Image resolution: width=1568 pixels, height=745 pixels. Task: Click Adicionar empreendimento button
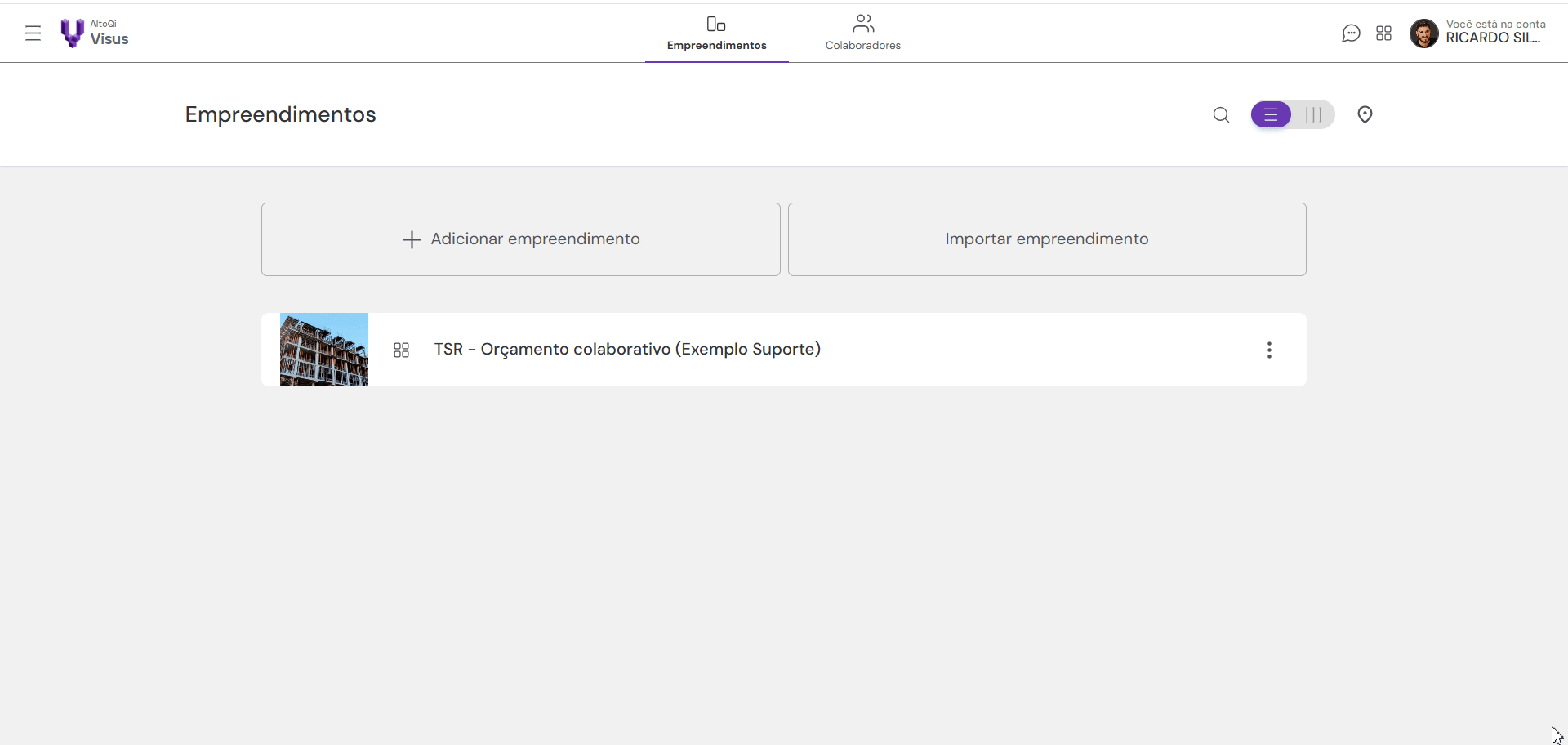click(x=521, y=239)
